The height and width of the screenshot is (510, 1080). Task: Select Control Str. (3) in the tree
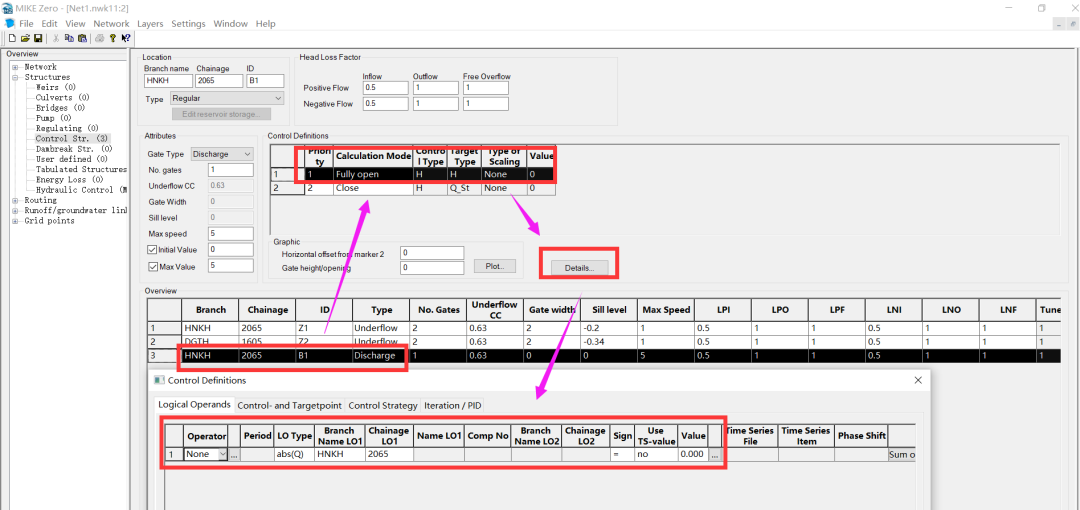(72, 139)
